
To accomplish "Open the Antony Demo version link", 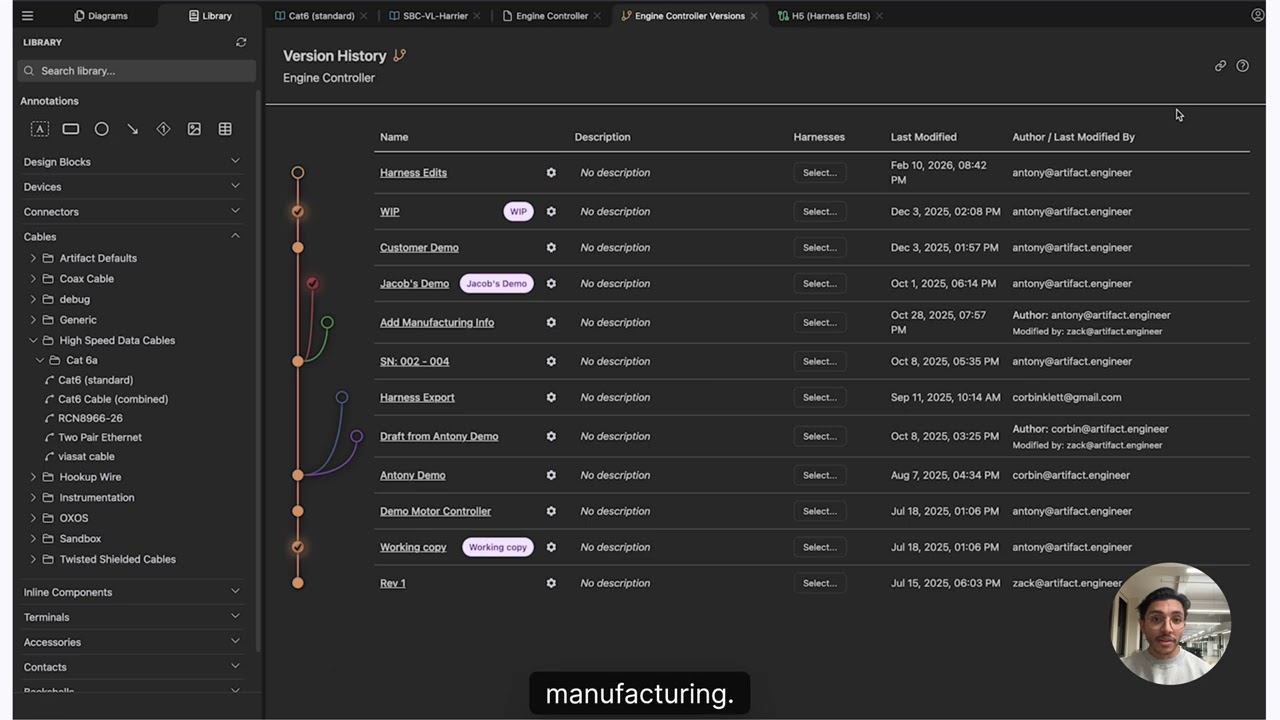I will tap(412, 476).
